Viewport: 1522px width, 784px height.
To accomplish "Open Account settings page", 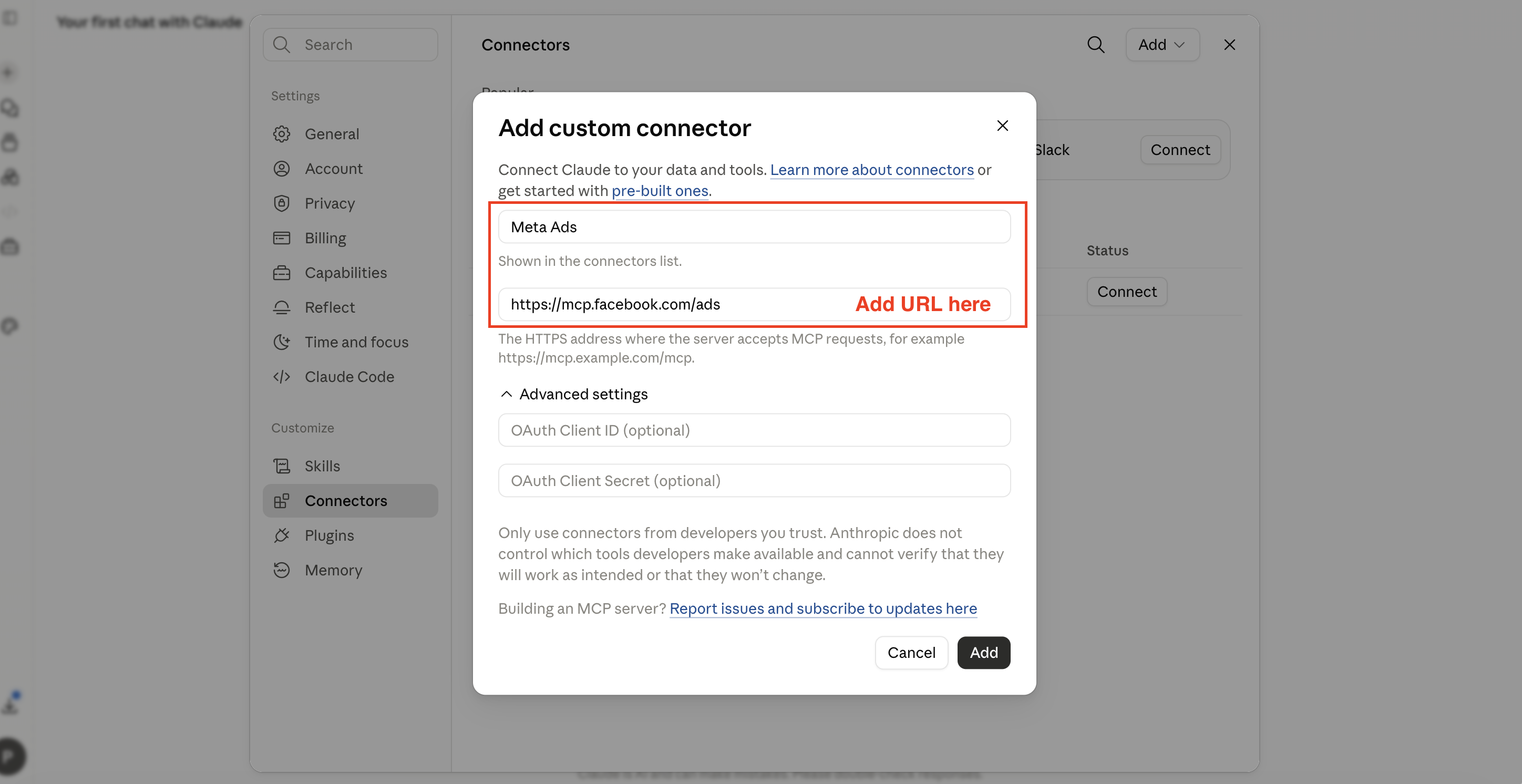I will 351,169.
